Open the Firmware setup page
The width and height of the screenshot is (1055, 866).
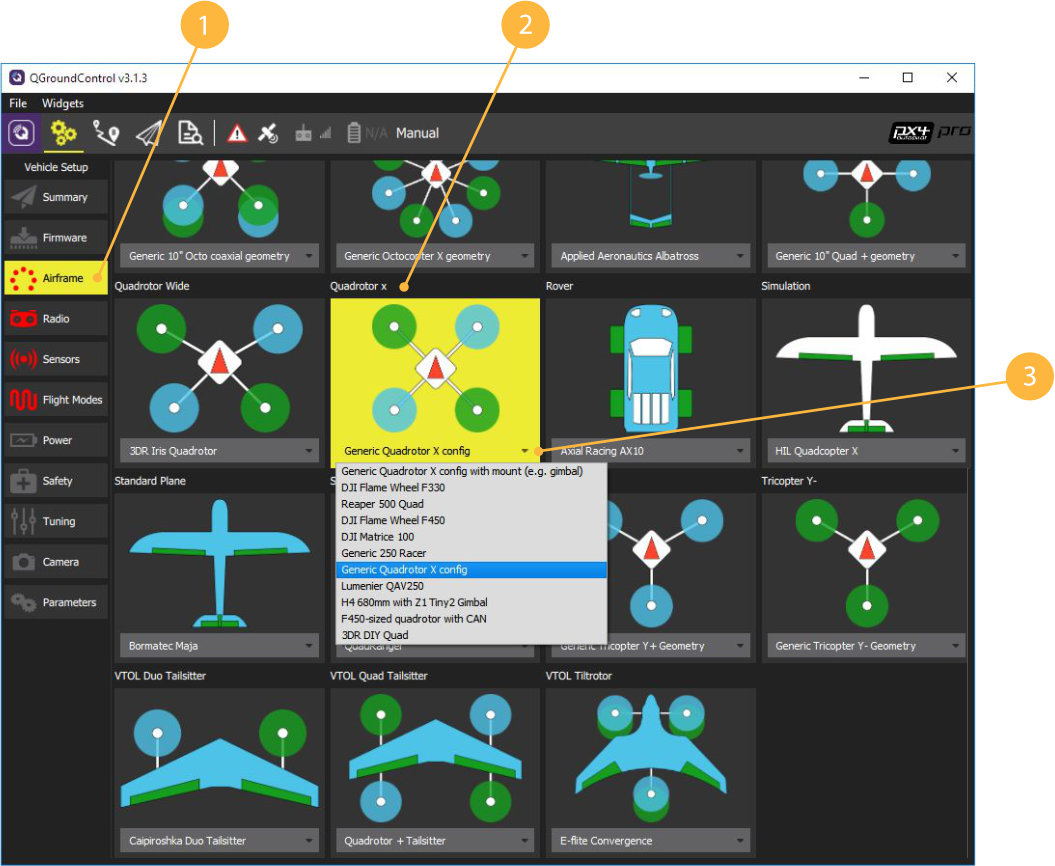point(56,238)
